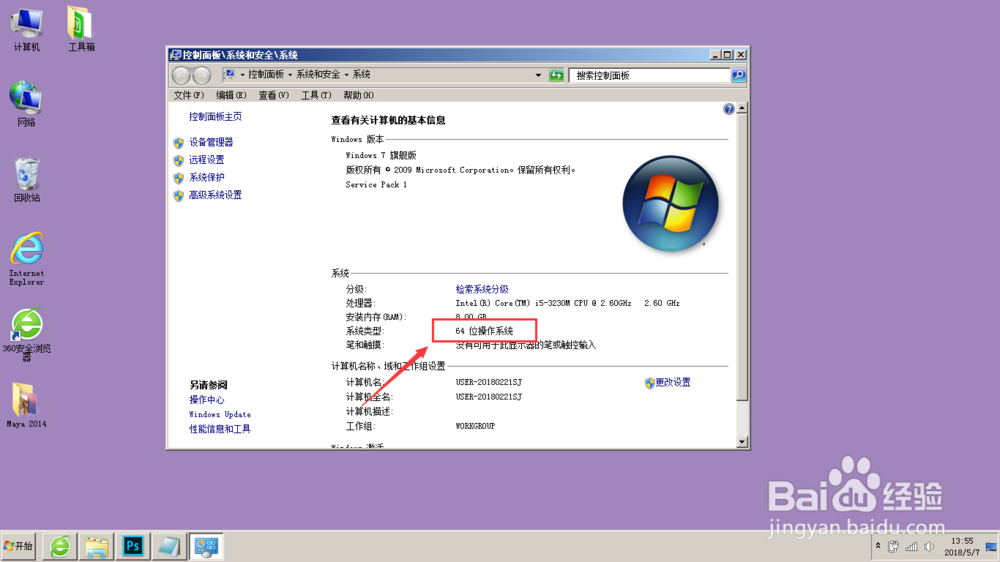
Task: Open 系统保护 link
Action: click(x=207, y=177)
